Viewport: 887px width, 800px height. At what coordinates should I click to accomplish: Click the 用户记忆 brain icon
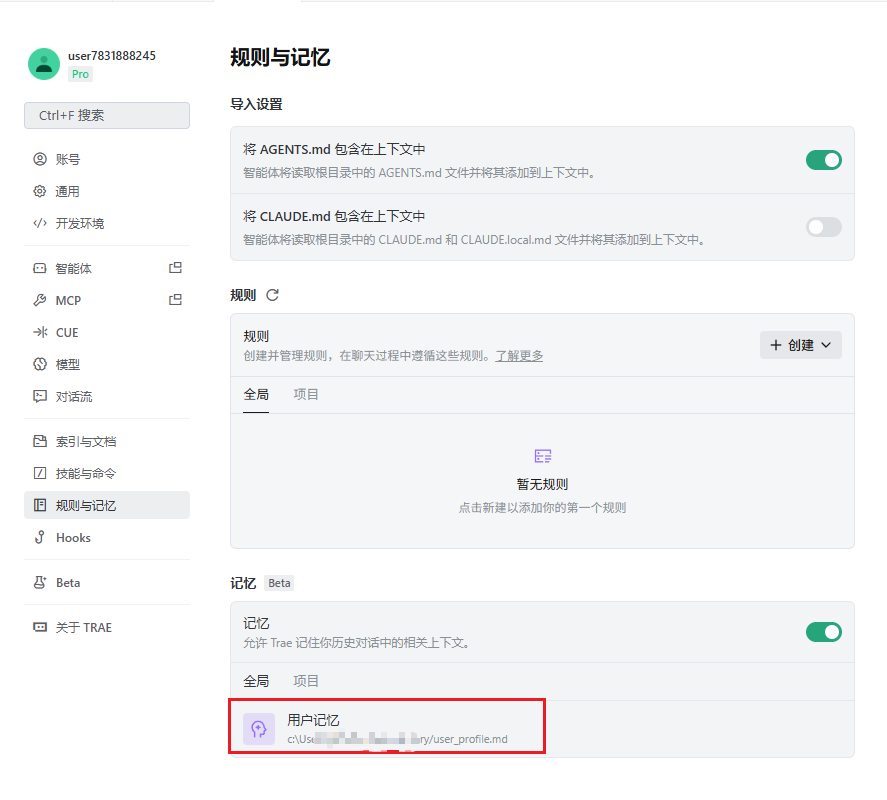(x=259, y=729)
